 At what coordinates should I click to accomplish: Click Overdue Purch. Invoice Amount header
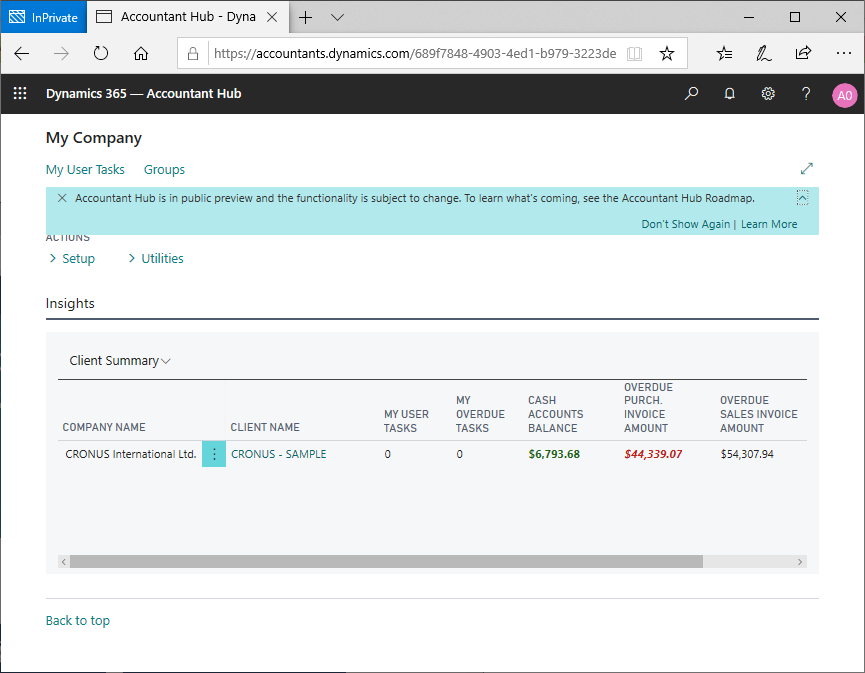[648, 407]
